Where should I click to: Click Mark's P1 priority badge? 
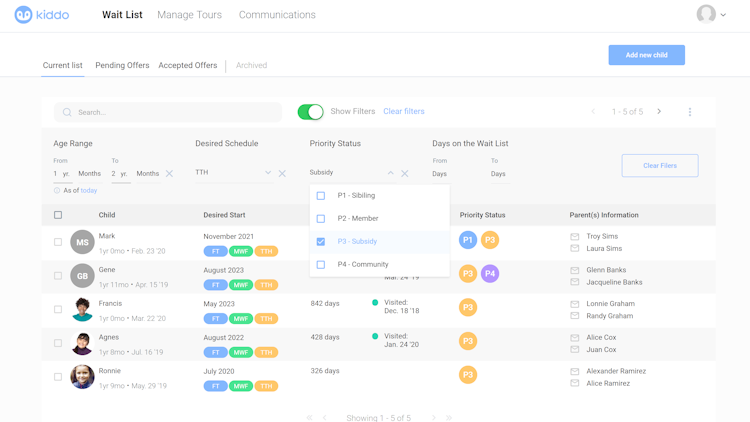coord(468,240)
